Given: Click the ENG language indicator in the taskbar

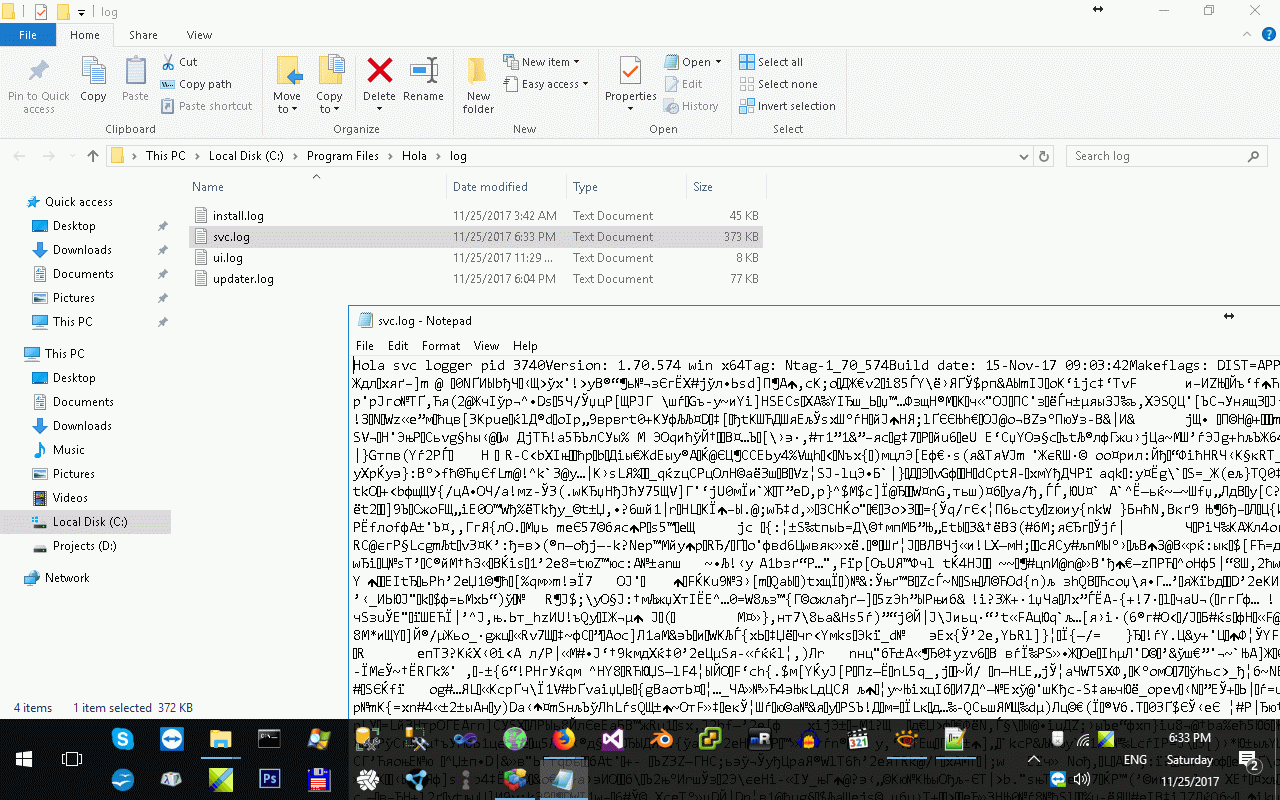Looking at the screenshot, I should tap(1135, 760).
